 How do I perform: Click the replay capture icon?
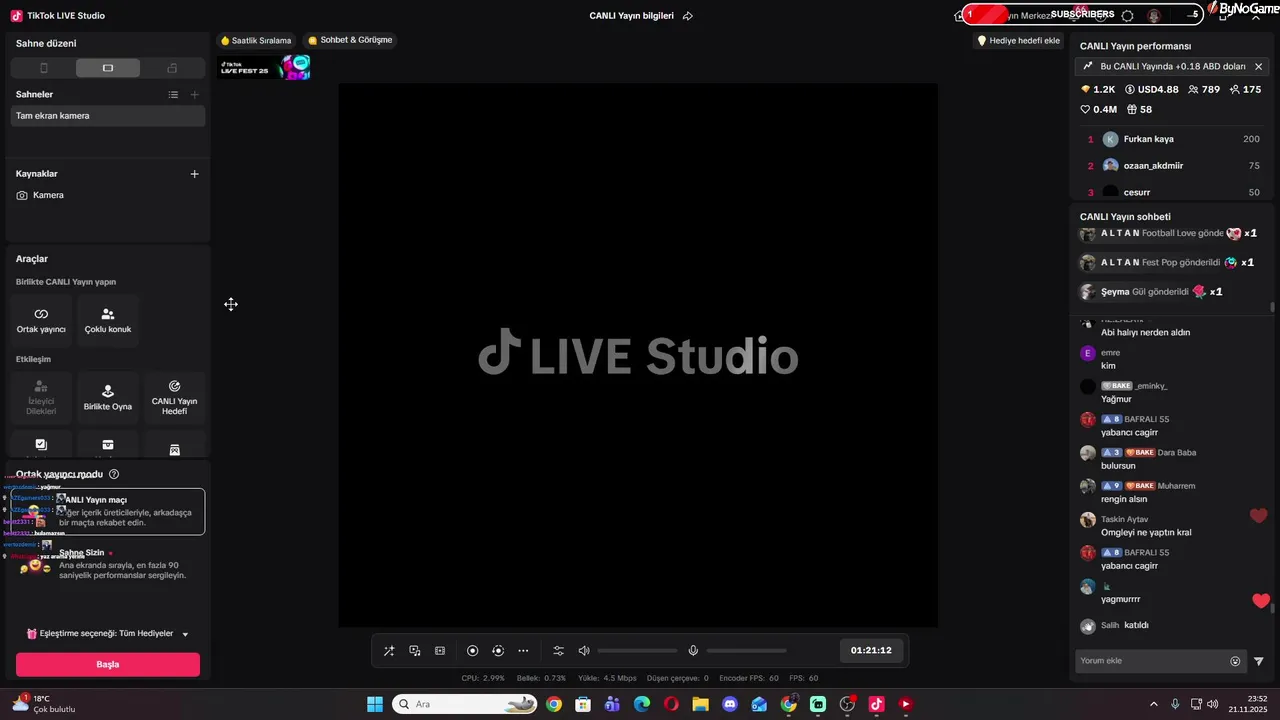coord(498,651)
